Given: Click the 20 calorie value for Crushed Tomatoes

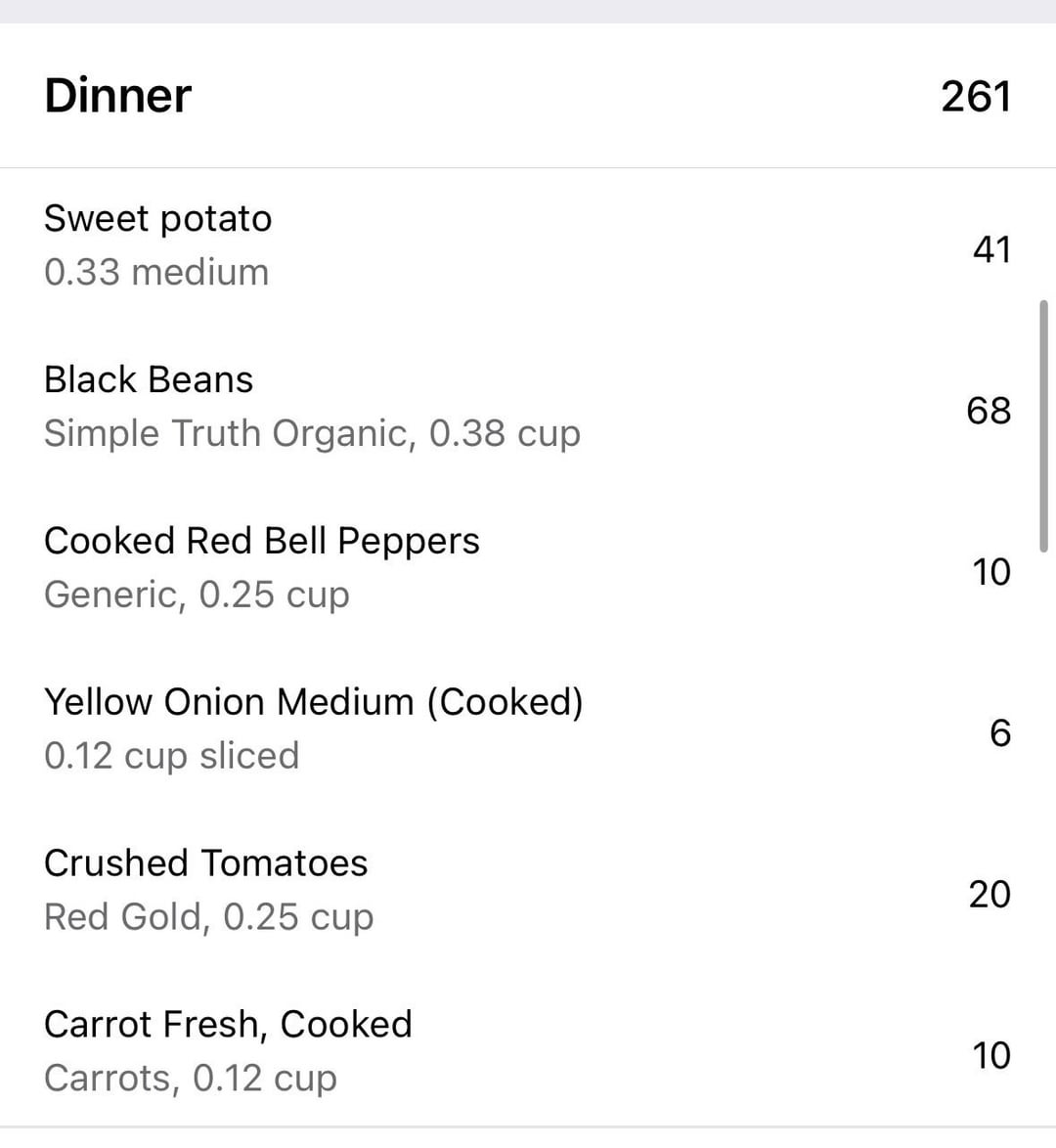Looking at the screenshot, I should click(990, 894).
